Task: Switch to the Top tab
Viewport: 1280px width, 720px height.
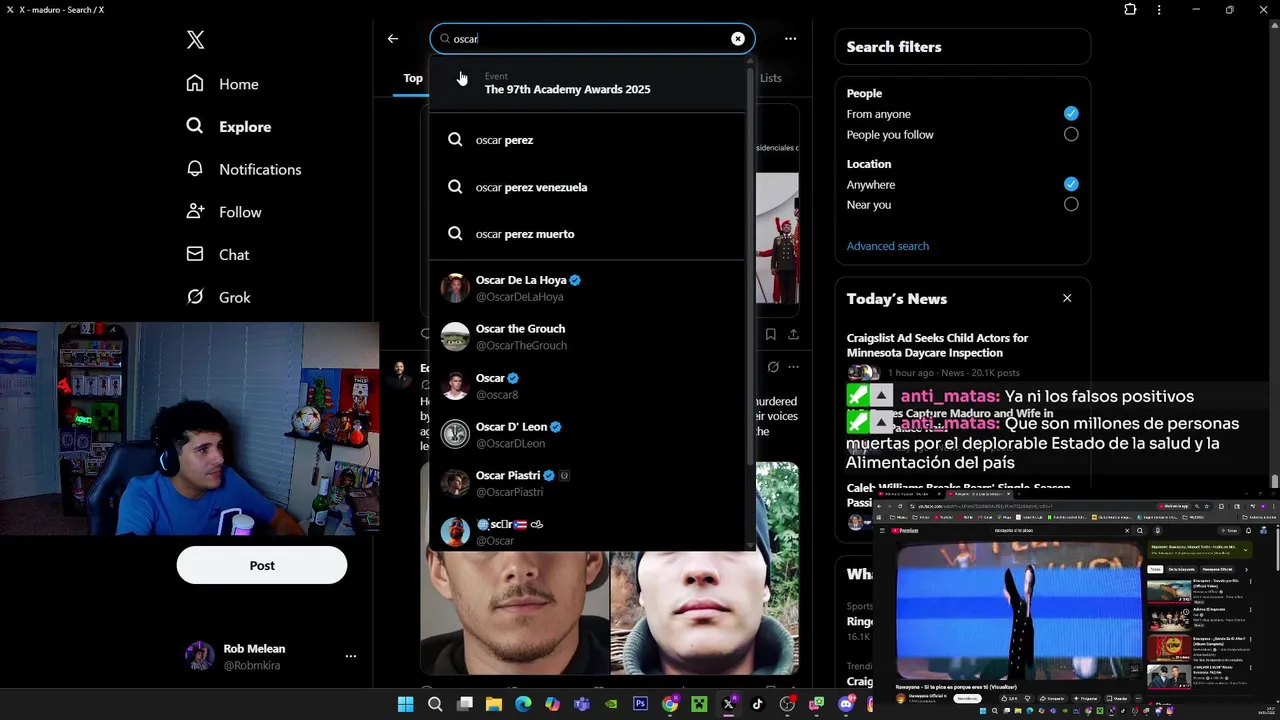Action: tap(413, 78)
